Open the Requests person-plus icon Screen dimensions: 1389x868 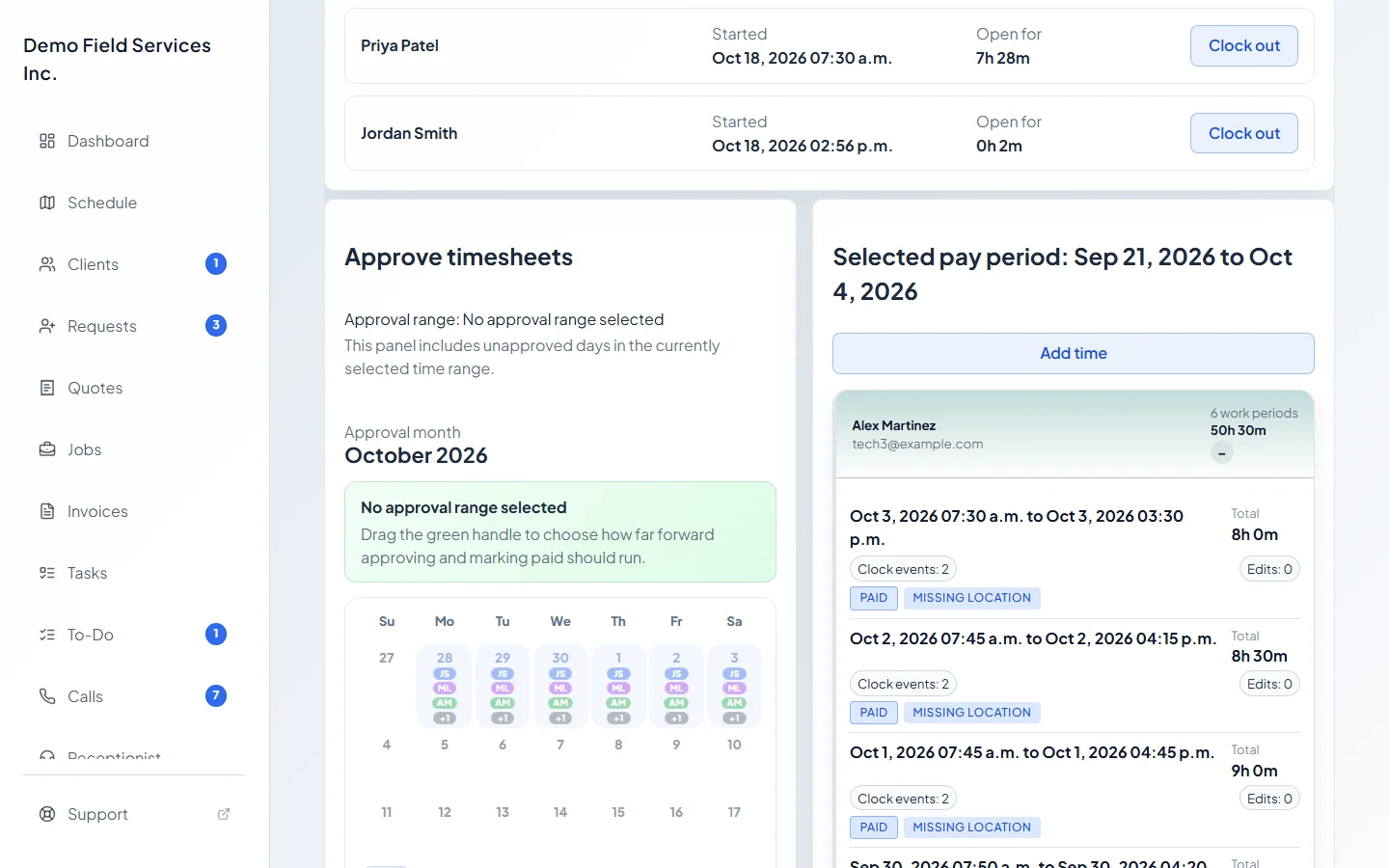coord(47,326)
